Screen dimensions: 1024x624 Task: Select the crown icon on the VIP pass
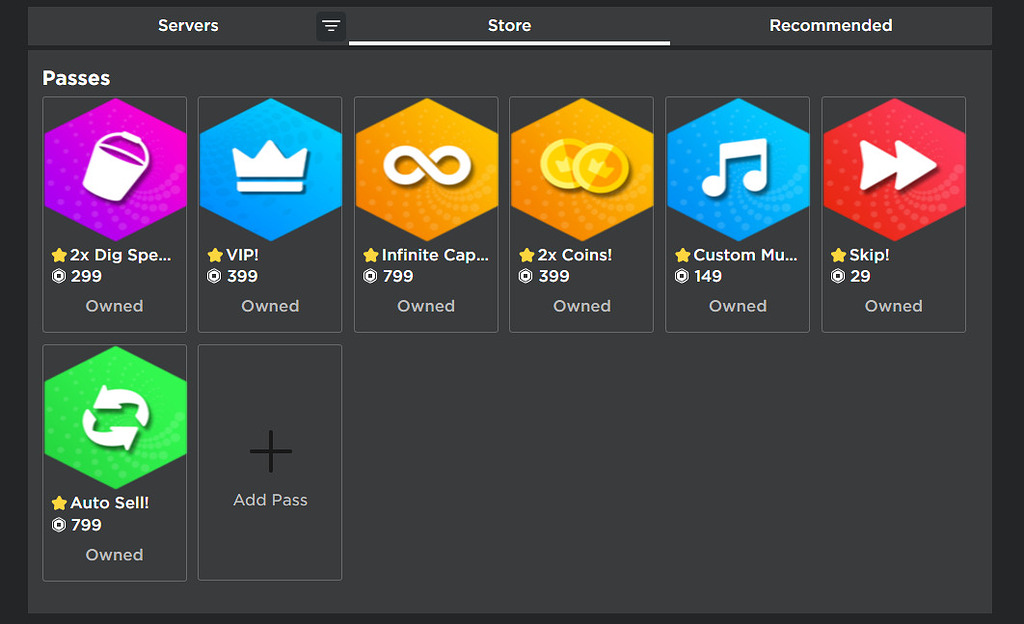pyautogui.click(x=270, y=166)
